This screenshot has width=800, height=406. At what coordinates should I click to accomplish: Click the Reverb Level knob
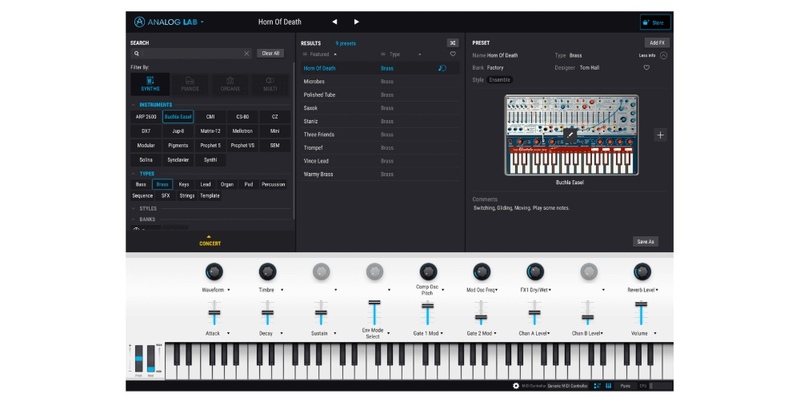coord(642,272)
